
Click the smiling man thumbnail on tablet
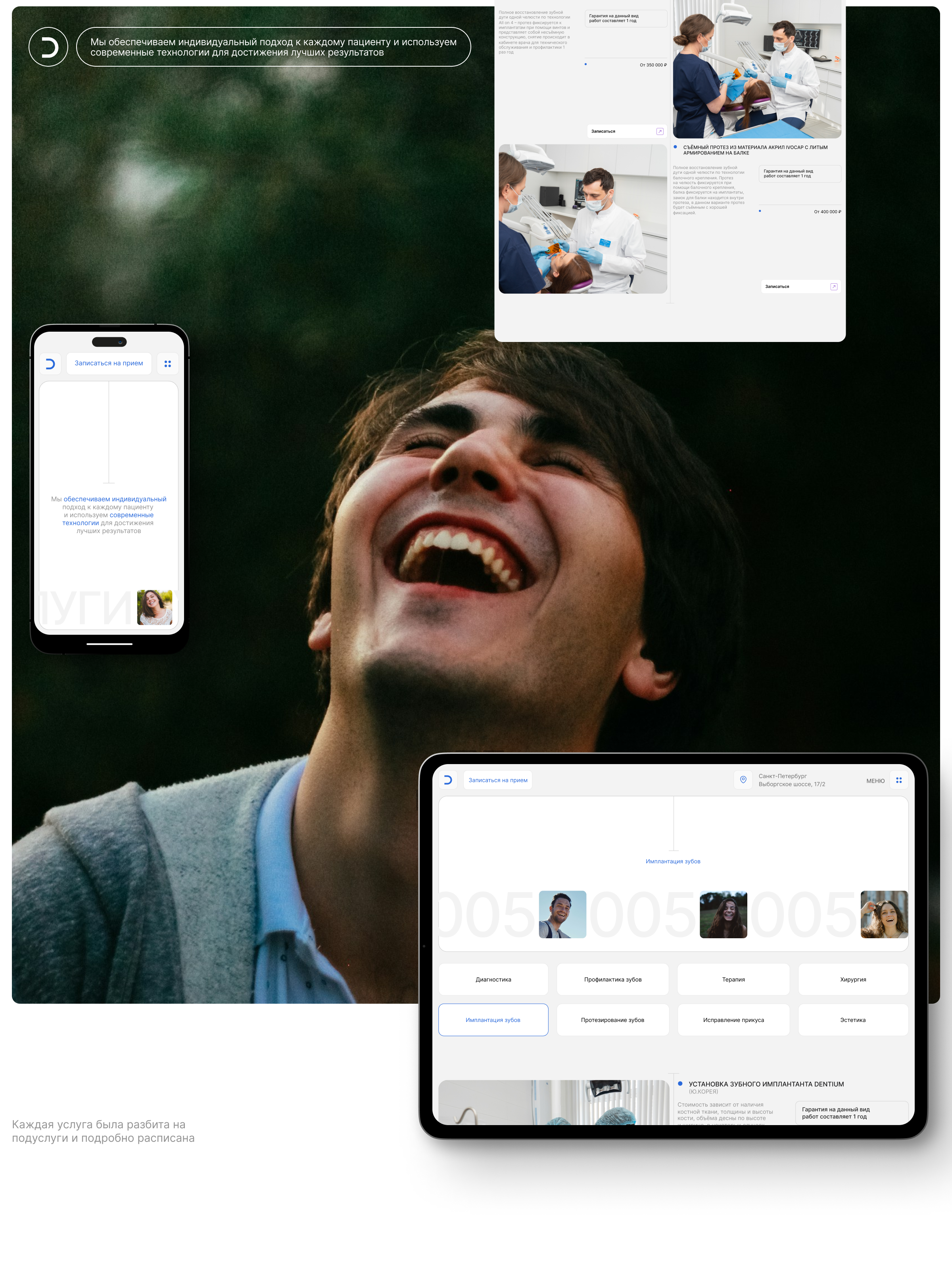pos(562,914)
